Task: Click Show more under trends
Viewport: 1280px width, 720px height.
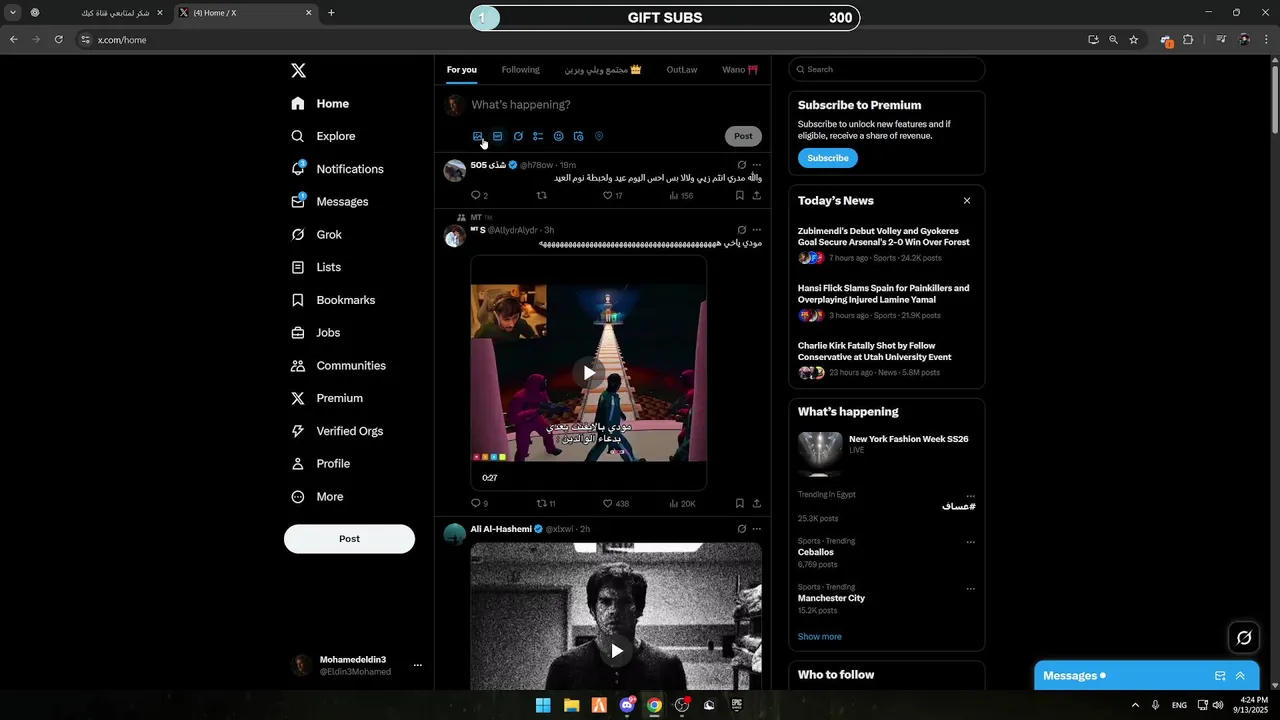Action: click(x=819, y=637)
